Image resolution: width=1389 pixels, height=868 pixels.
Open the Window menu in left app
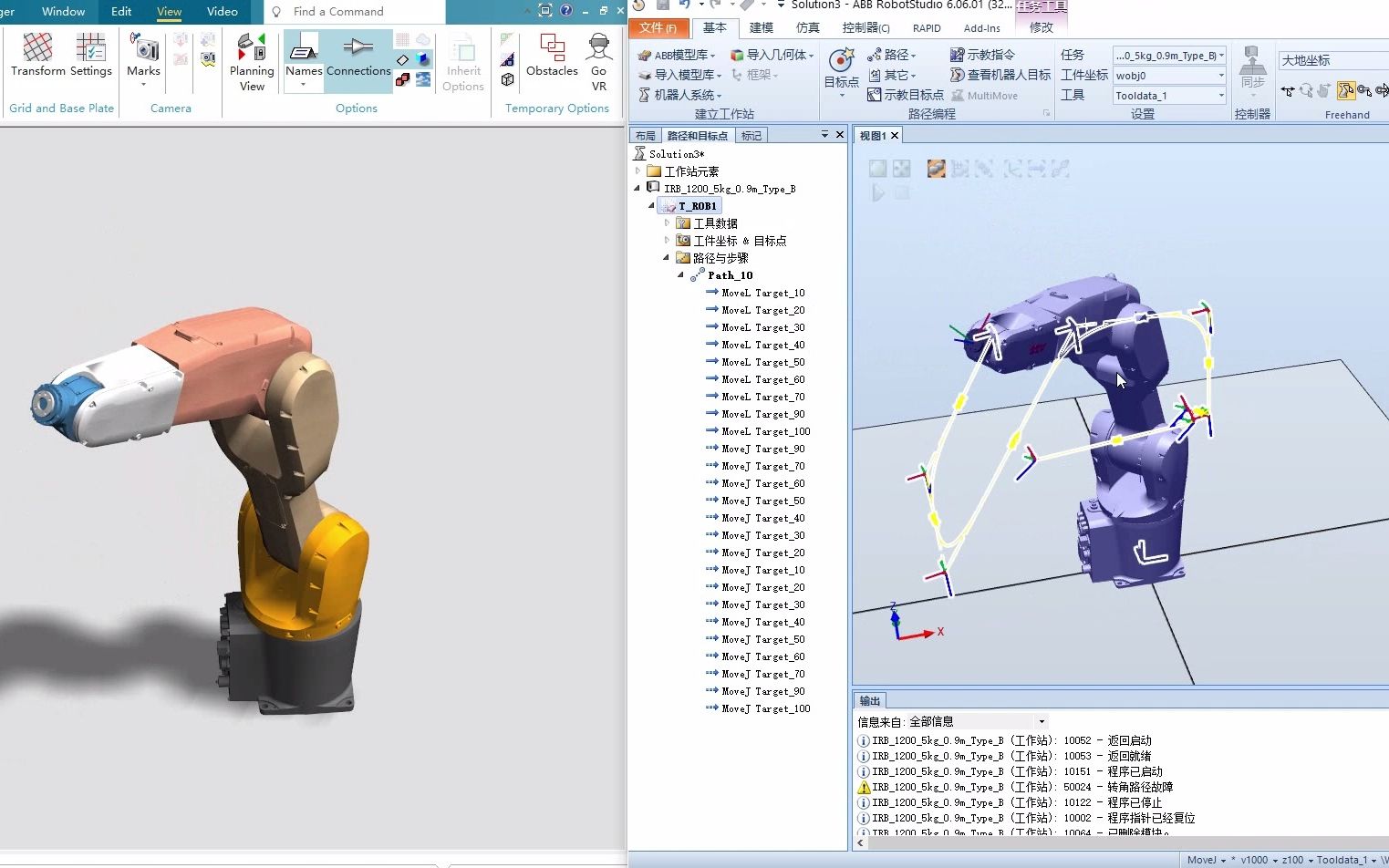pyautogui.click(x=63, y=12)
